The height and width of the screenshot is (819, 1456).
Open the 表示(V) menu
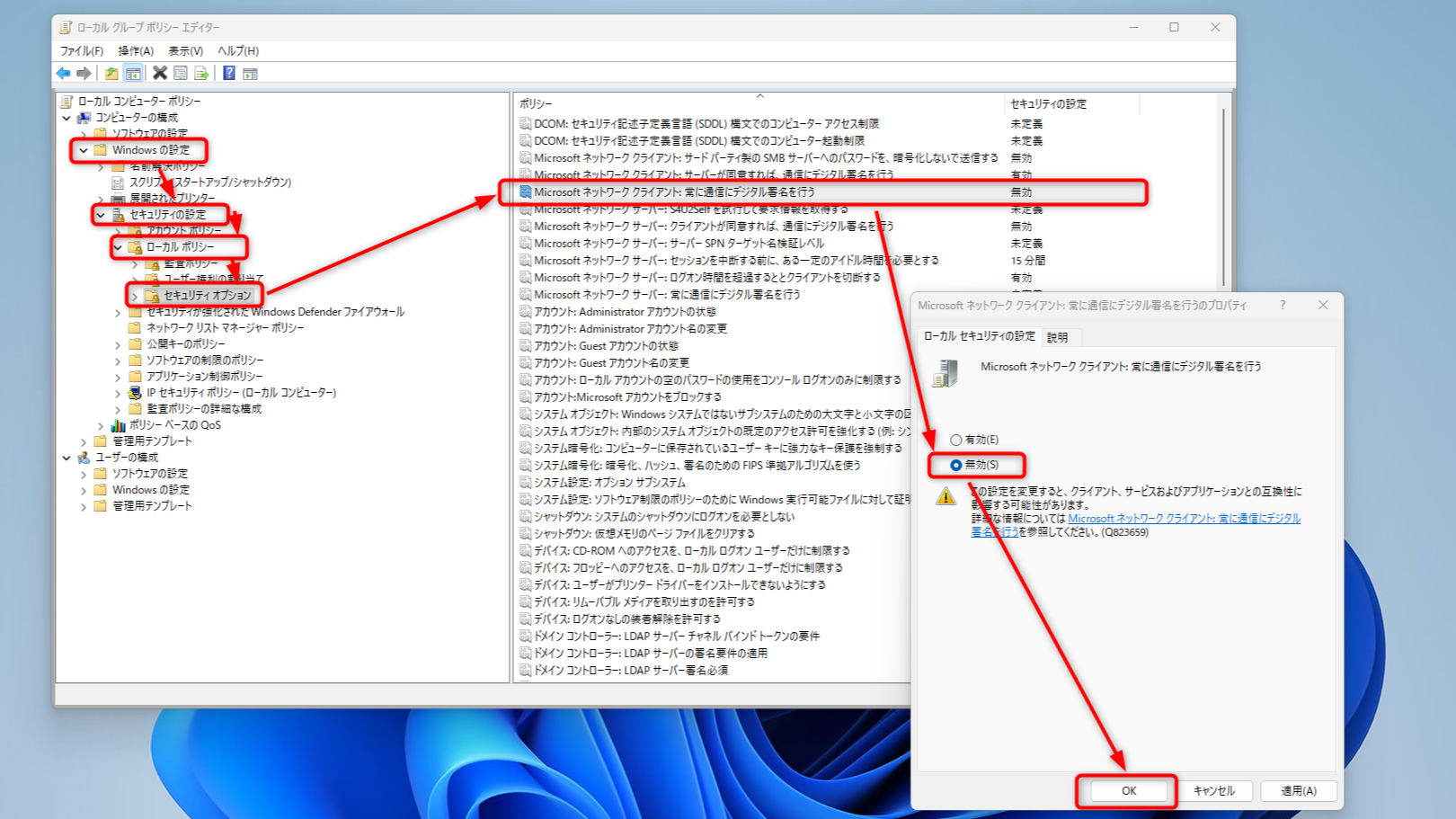(x=186, y=51)
